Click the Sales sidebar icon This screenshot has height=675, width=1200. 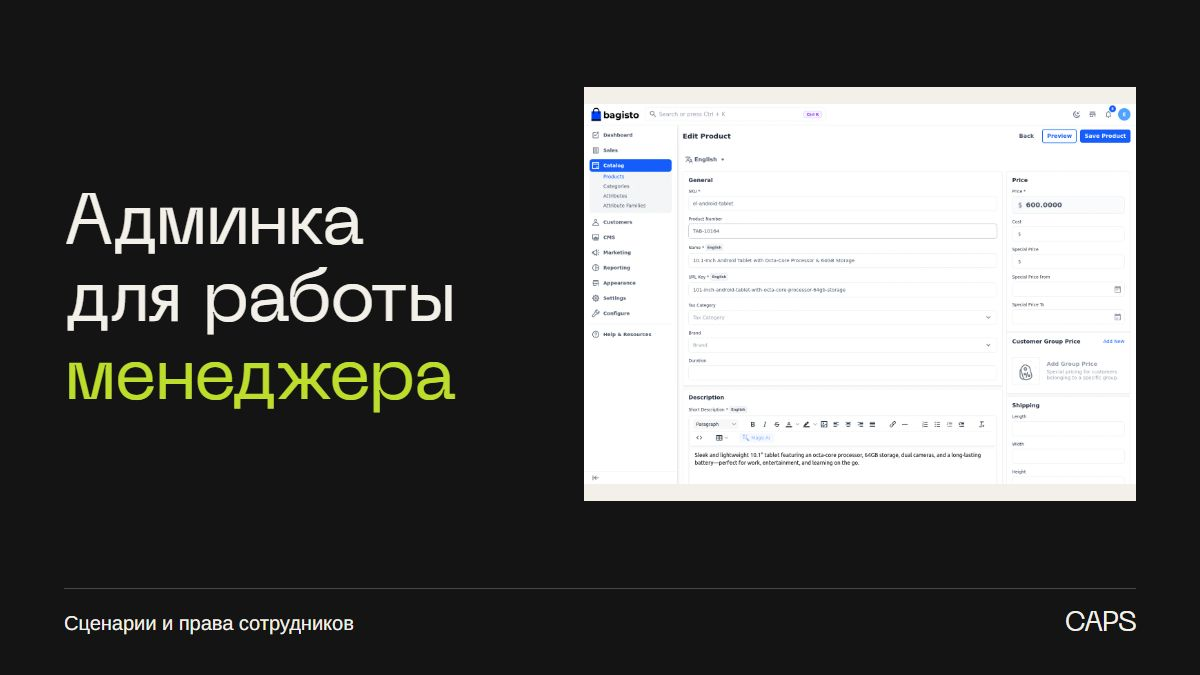click(595, 150)
